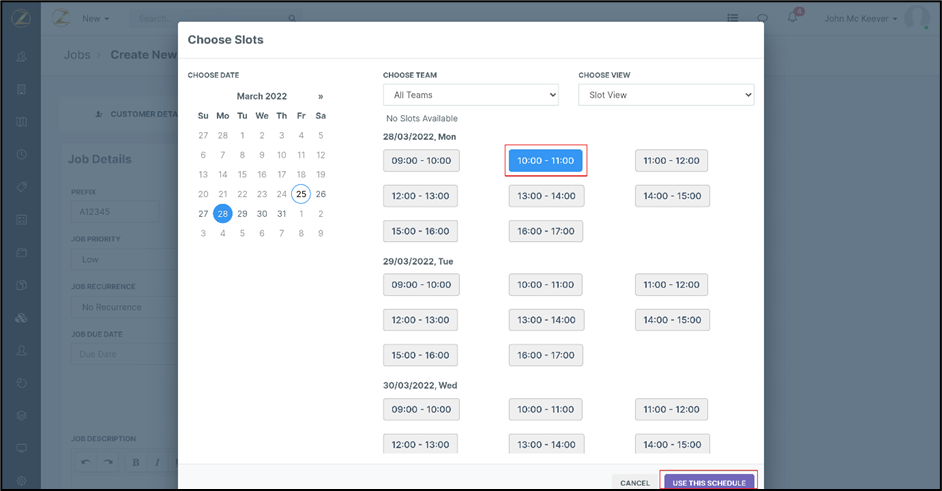This screenshot has height=491, width=942.
Task: Select the 16:00 - 17:00 slot on 28/03/2022
Action: click(545, 231)
